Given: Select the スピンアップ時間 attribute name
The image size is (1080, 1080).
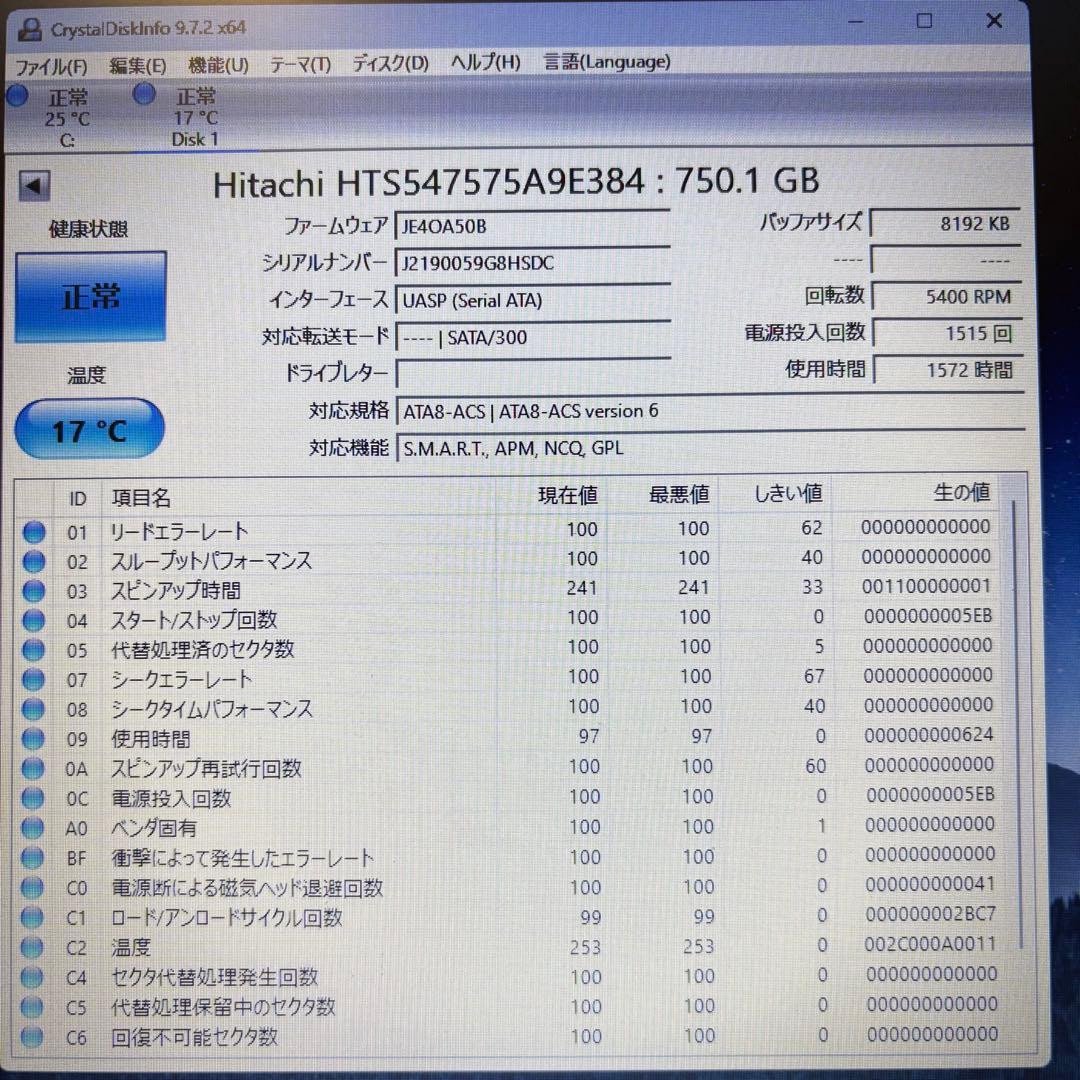Looking at the screenshot, I should click(x=176, y=590).
